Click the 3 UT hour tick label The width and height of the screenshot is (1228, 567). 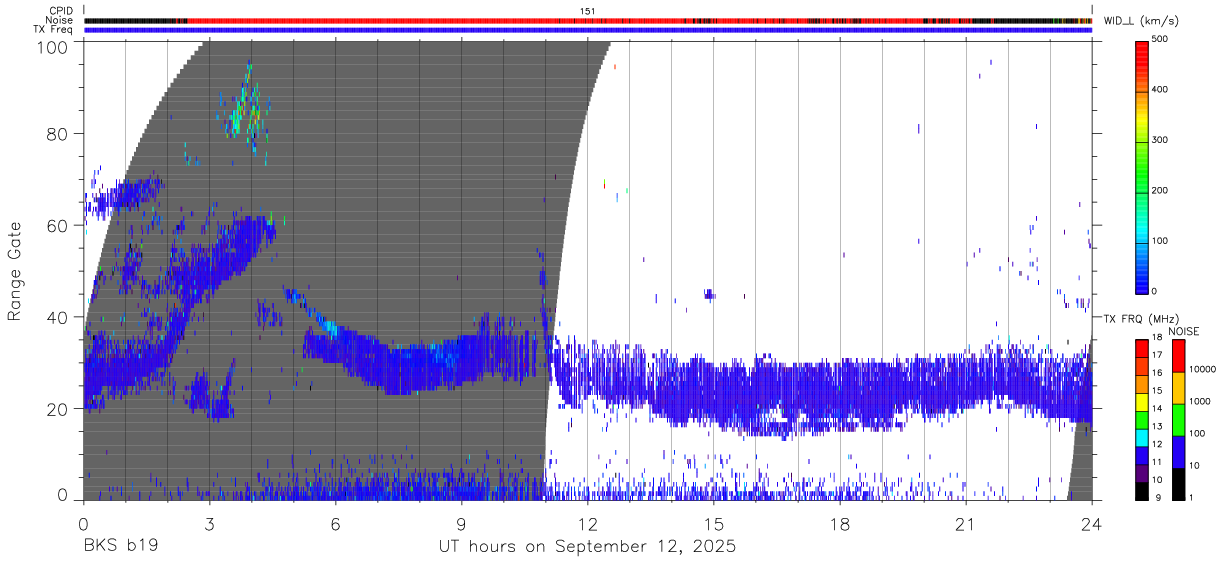[209, 524]
